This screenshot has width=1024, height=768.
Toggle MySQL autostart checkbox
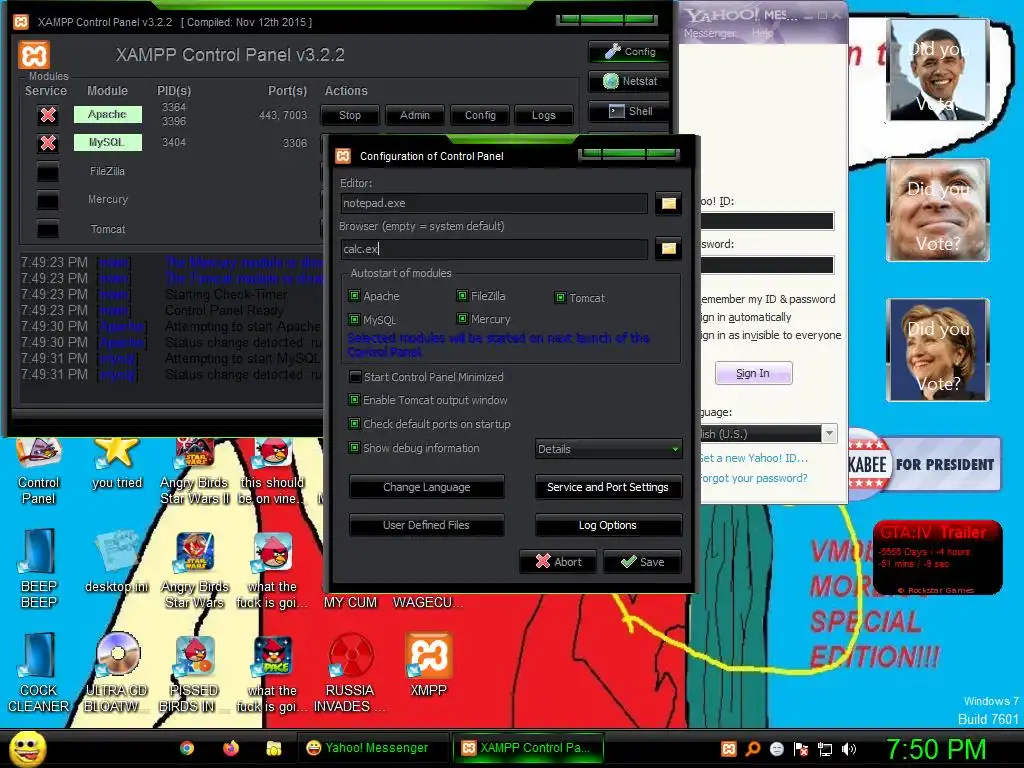click(x=354, y=319)
